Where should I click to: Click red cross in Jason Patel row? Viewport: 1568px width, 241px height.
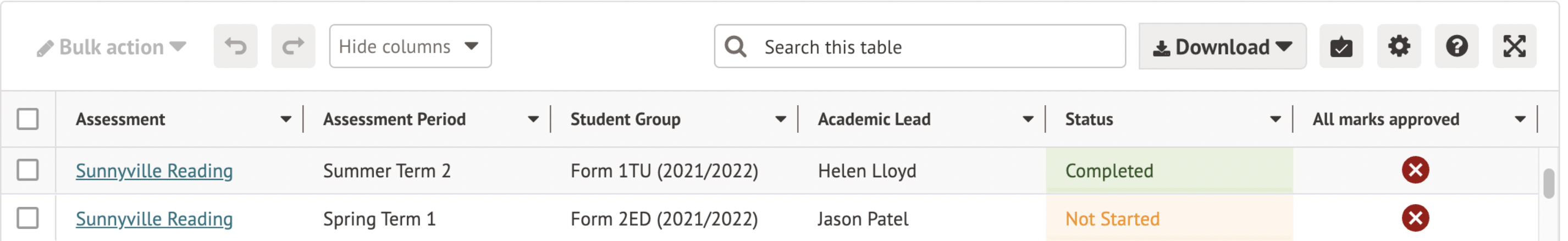point(1415,218)
